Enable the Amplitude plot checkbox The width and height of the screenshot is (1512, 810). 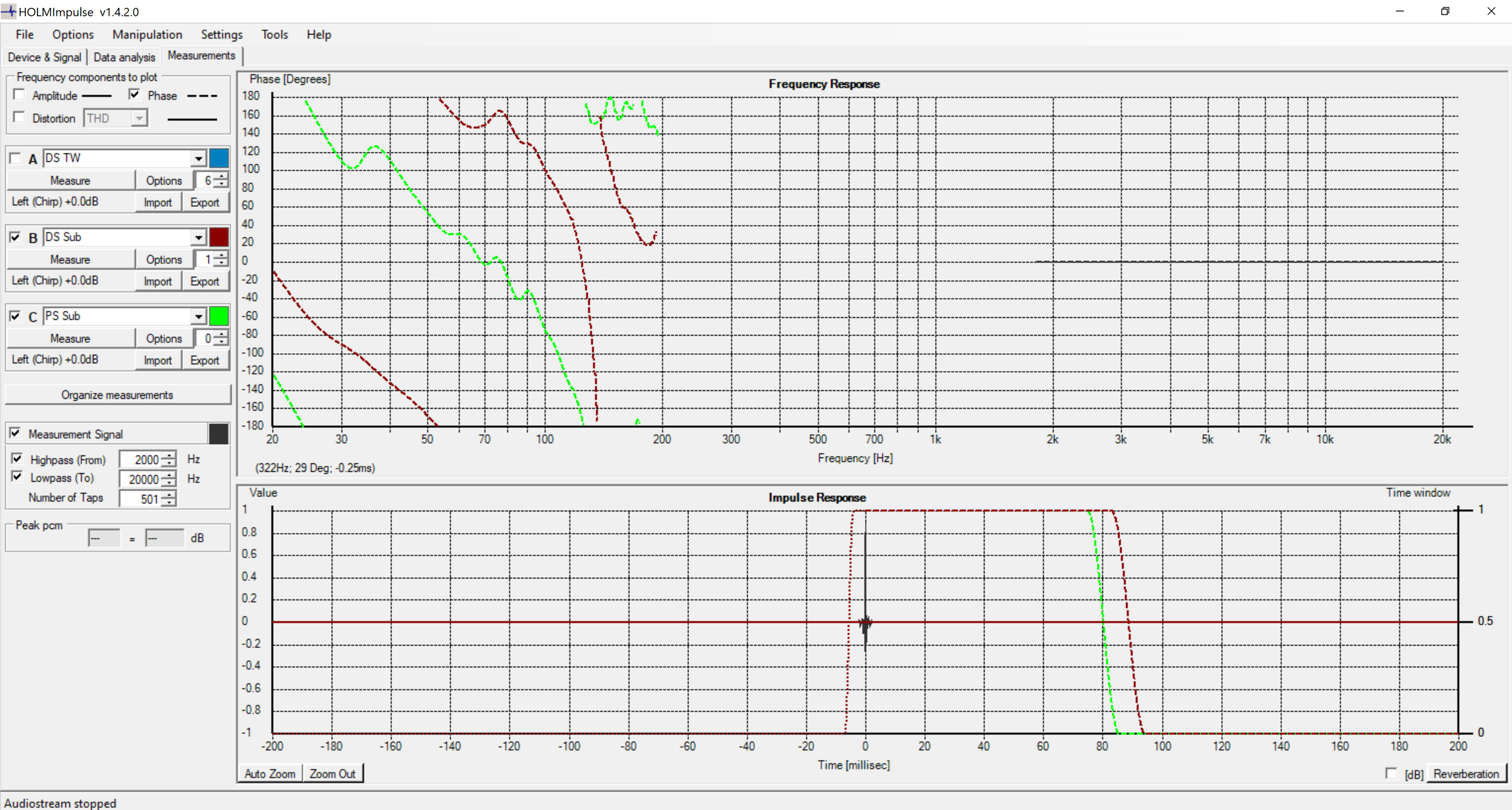click(x=19, y=95)
